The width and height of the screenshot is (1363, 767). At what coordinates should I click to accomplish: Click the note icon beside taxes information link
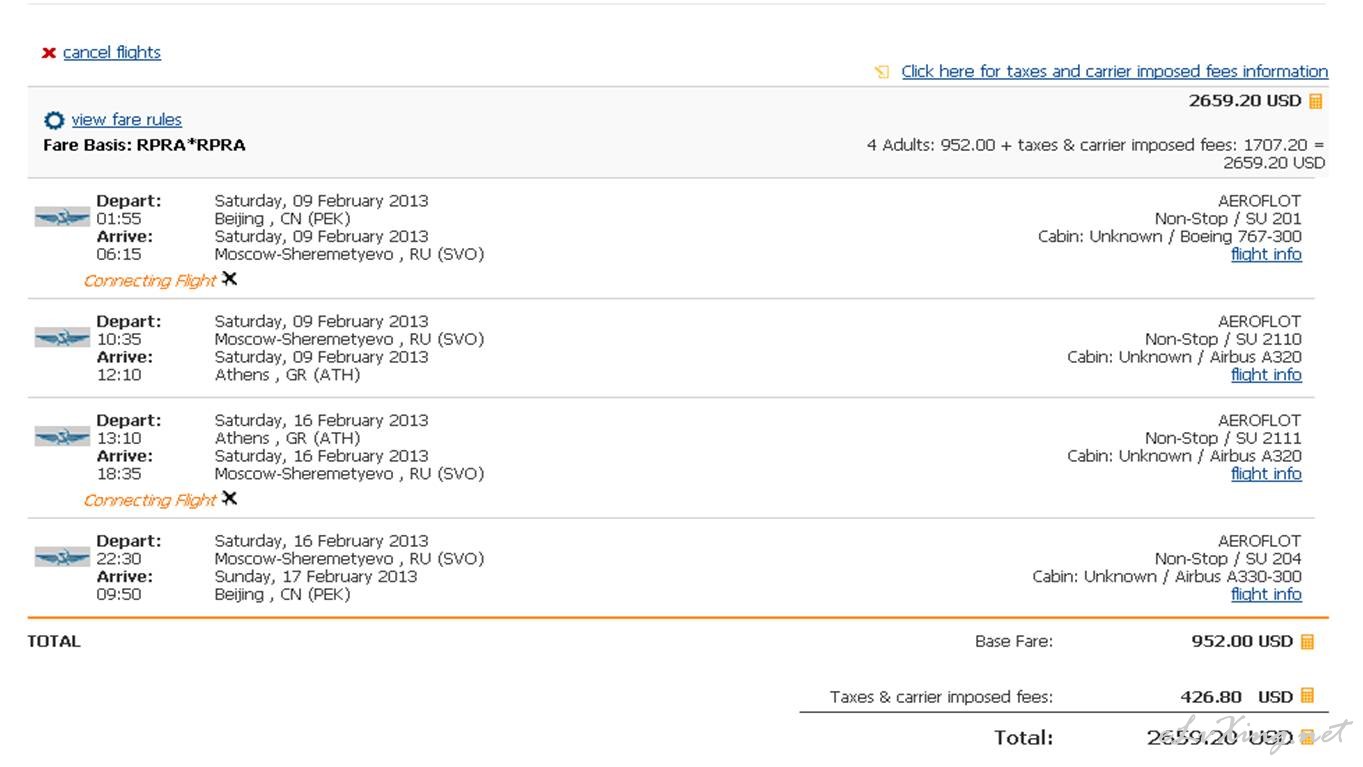(x=881, y=72)
